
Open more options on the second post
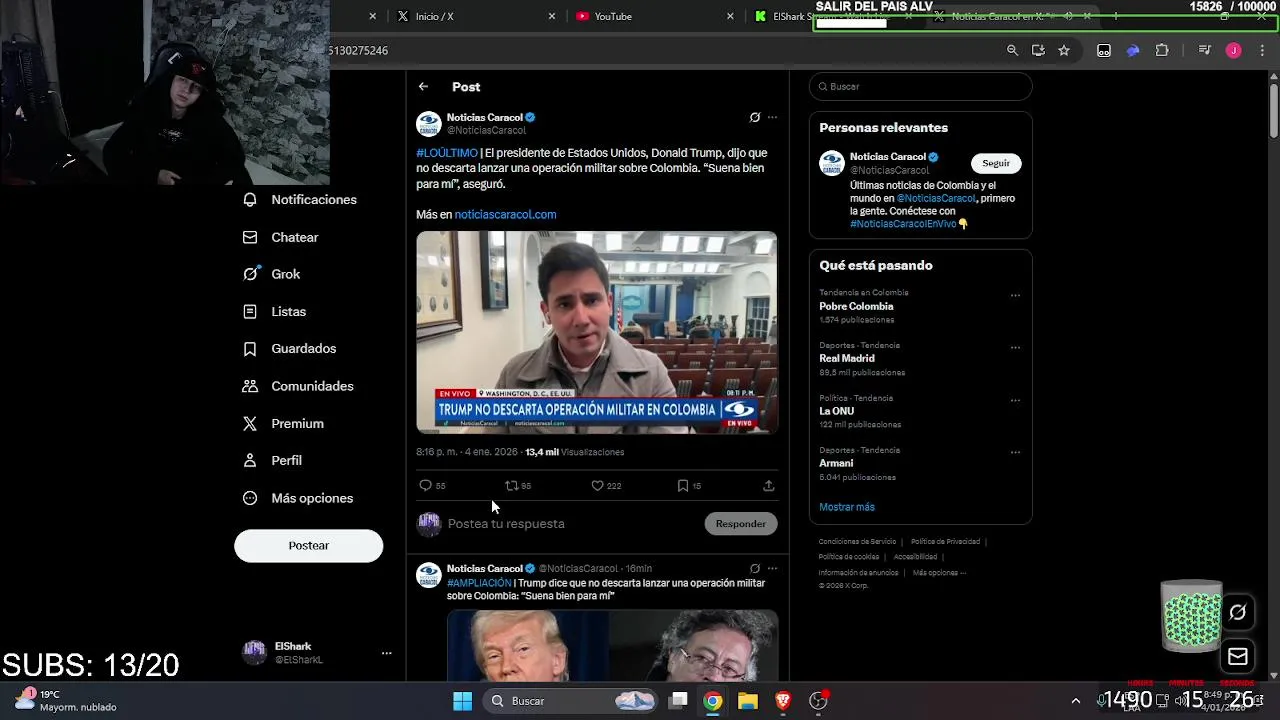tap(772, 568)
